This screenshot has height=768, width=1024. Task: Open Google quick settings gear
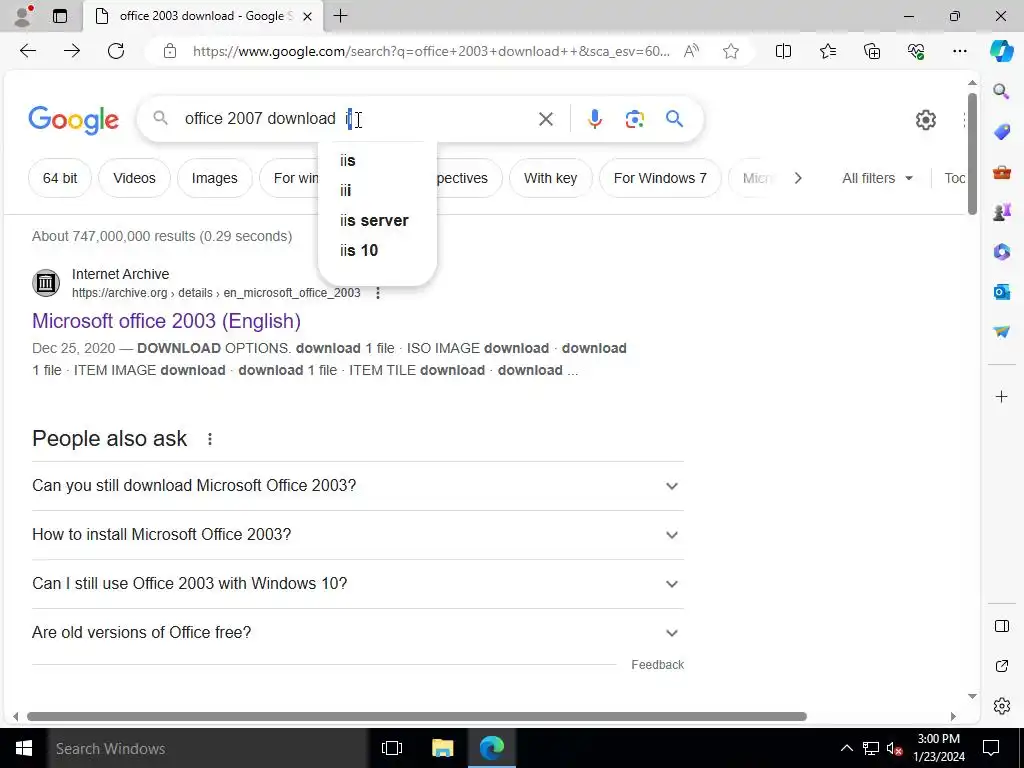click(925, 120)
